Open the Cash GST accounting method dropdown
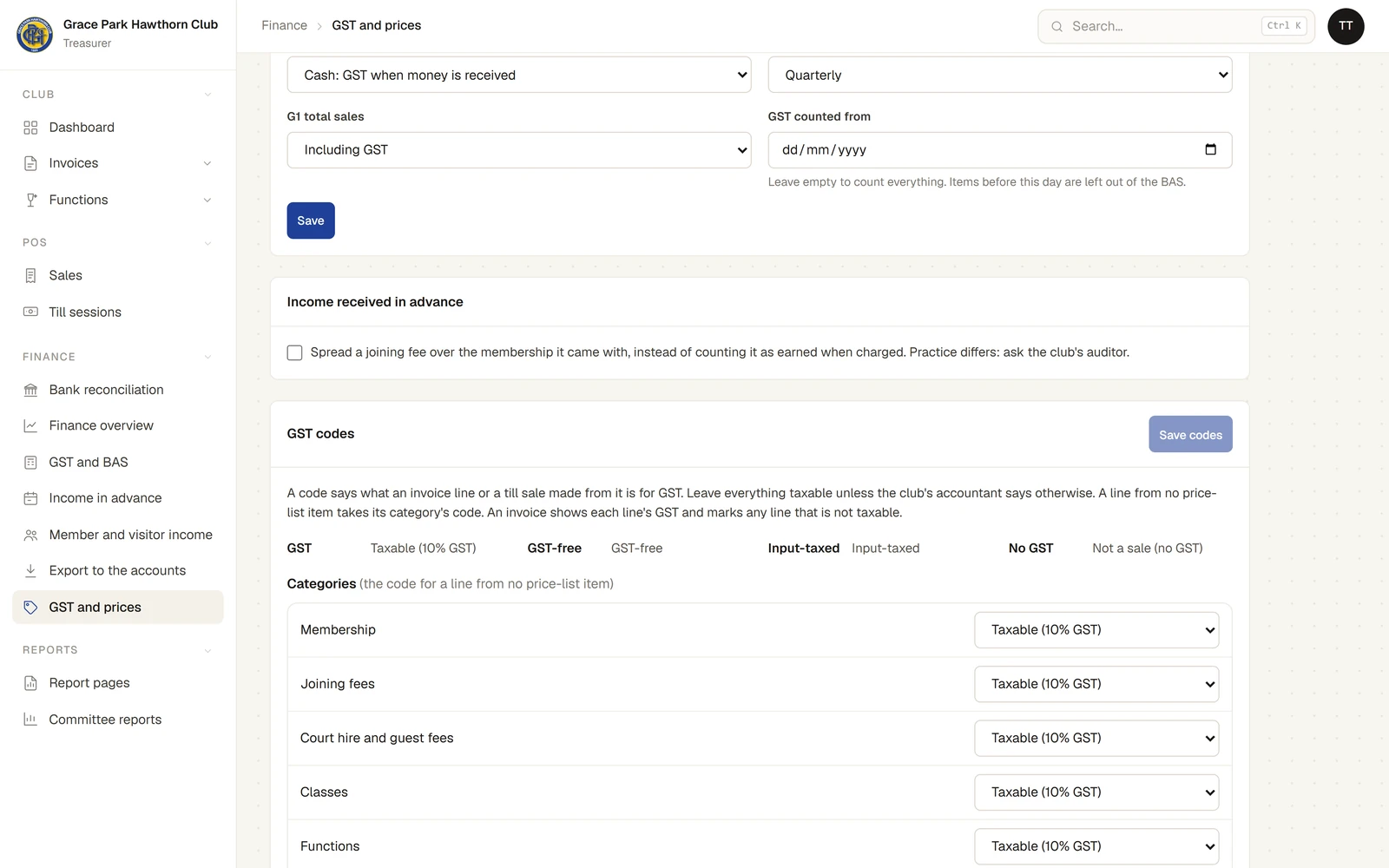The width and height of the screenshot is (1389, 868). (519, 75)
